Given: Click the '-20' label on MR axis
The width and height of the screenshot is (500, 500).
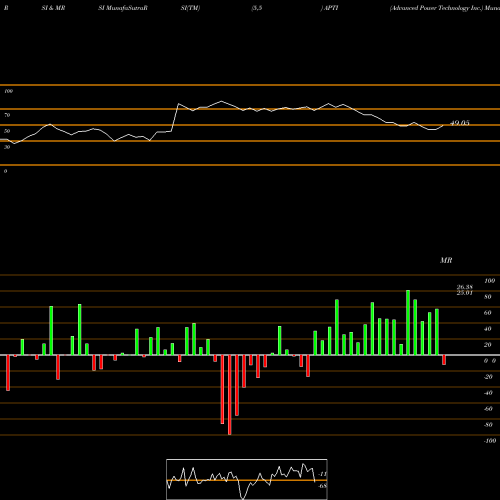Looking at the screenshot, I should coord(488,377).
